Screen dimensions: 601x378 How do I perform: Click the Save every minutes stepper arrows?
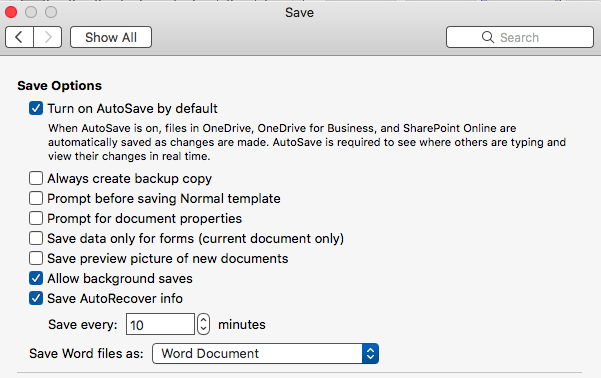pyautogui.click(x=204, y=324)
